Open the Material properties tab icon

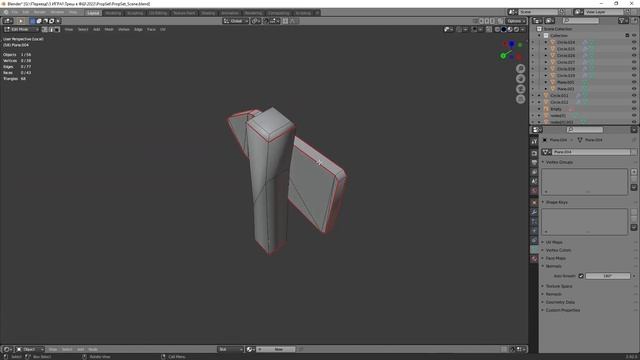pyautogui.click(x=534, y=259)
